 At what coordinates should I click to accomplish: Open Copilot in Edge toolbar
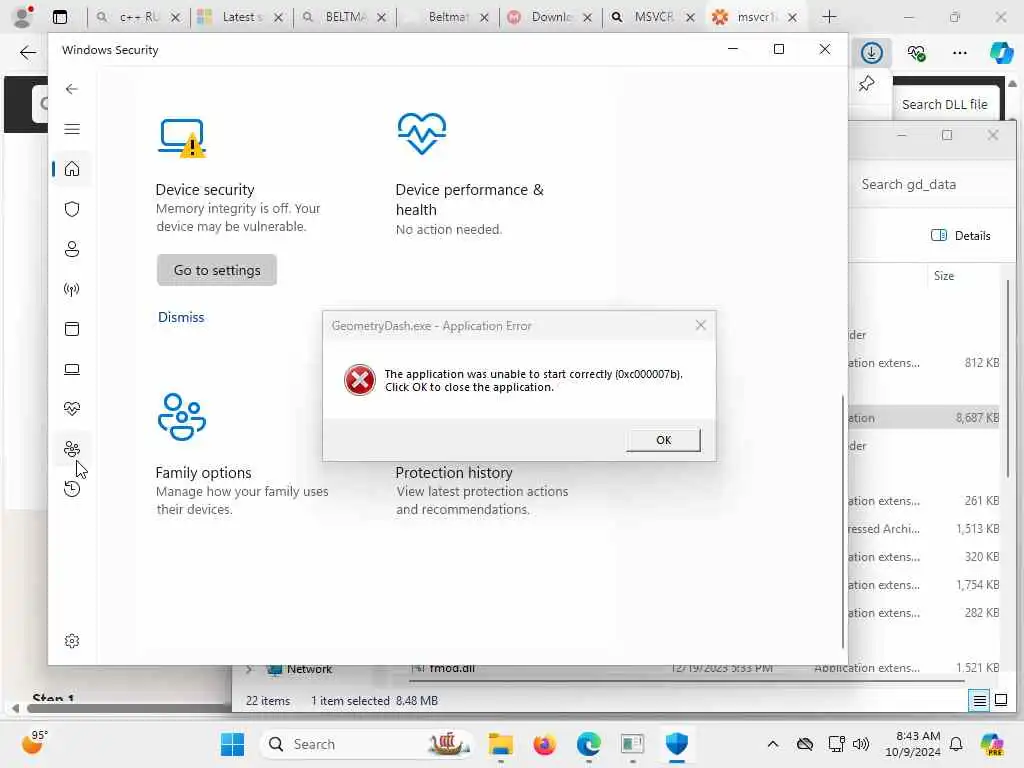[1001, 52]
